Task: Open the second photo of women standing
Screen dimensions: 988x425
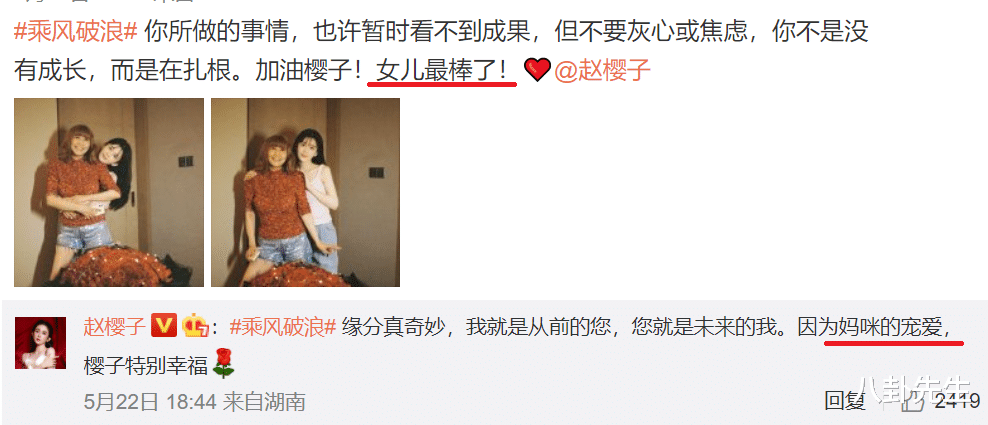Action: click(x=306, y=192)
